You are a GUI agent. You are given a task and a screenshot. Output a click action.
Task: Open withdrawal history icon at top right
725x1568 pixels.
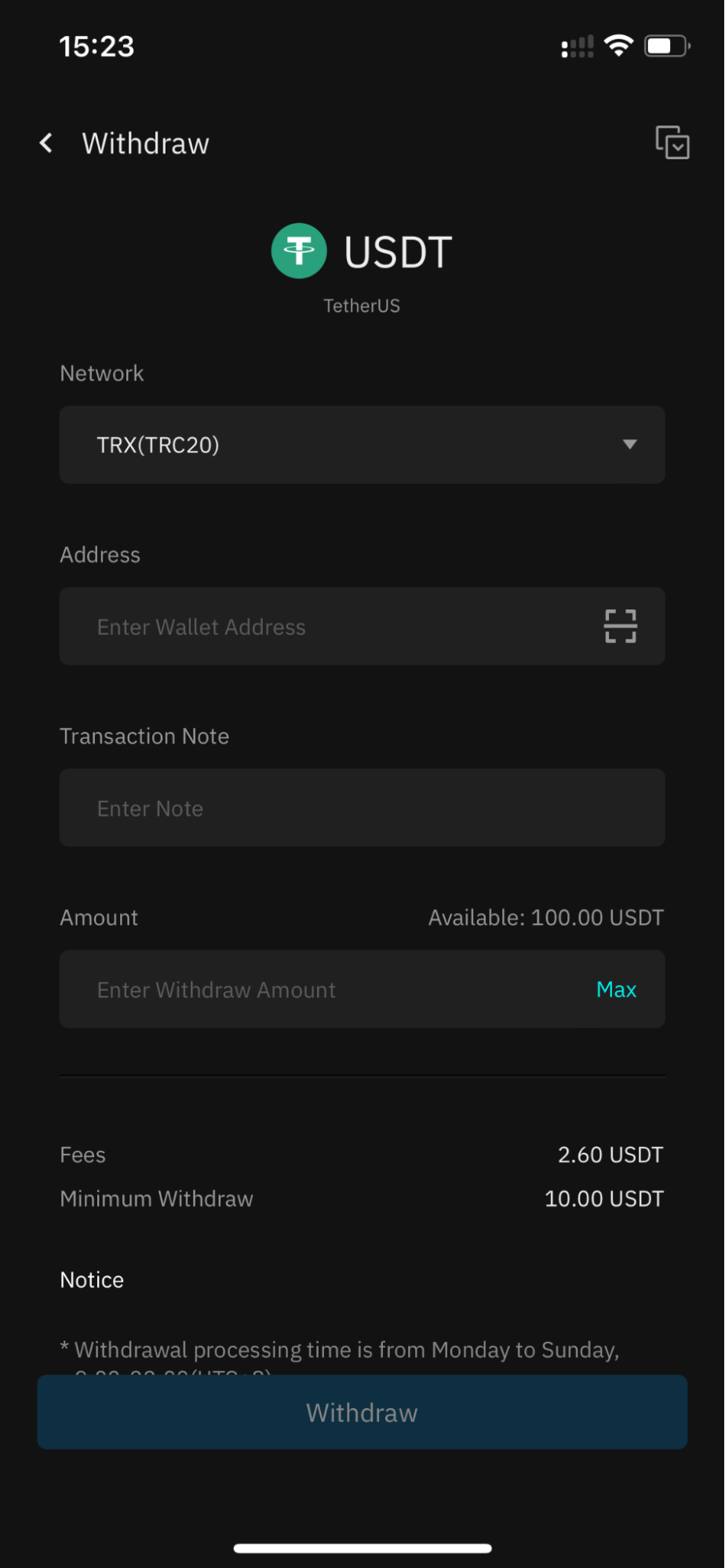tap(672, 143)
